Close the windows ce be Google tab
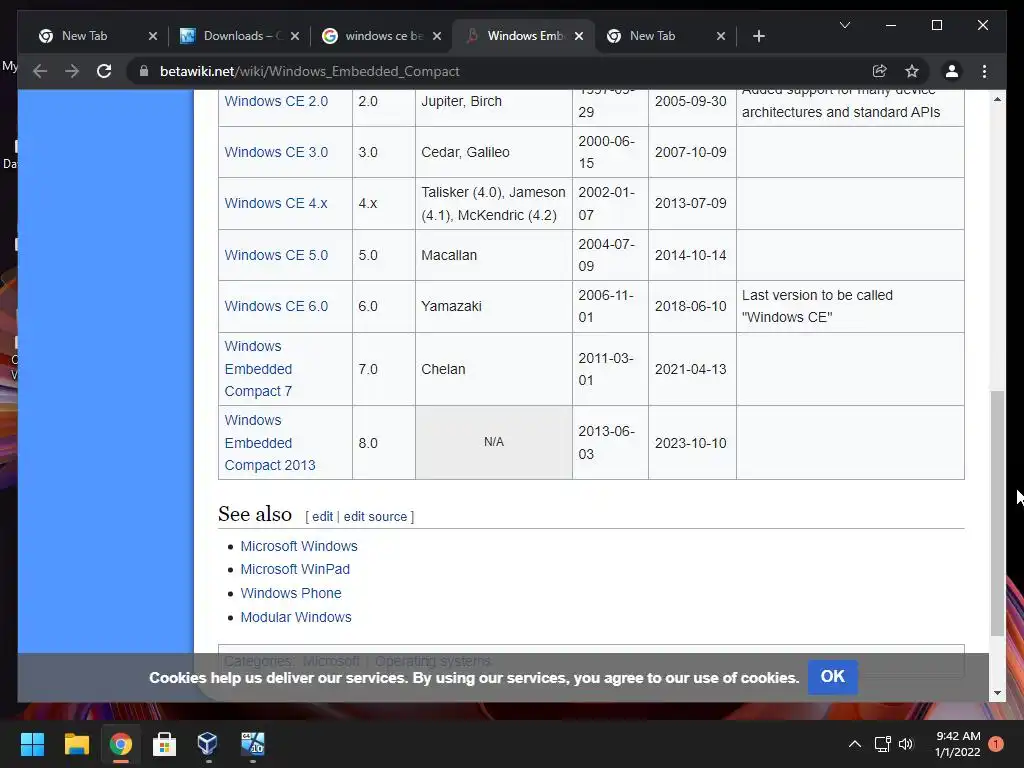This screenshot has width=1024, height=768. [x=437, y=36]
